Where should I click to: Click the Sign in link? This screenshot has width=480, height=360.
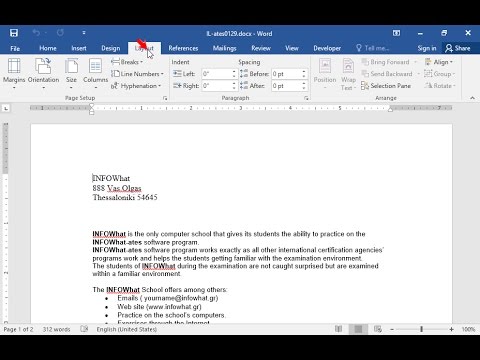point(427,48)
